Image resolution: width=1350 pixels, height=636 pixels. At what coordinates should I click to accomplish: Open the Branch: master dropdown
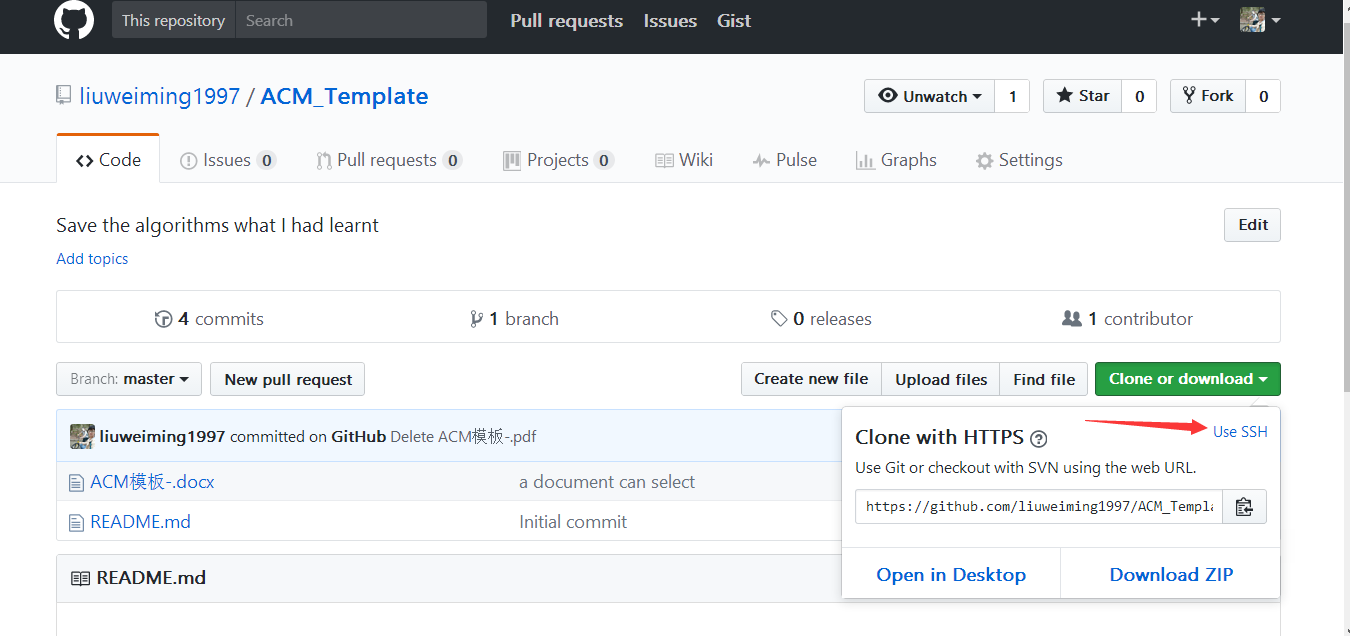(x=129, y=379)
